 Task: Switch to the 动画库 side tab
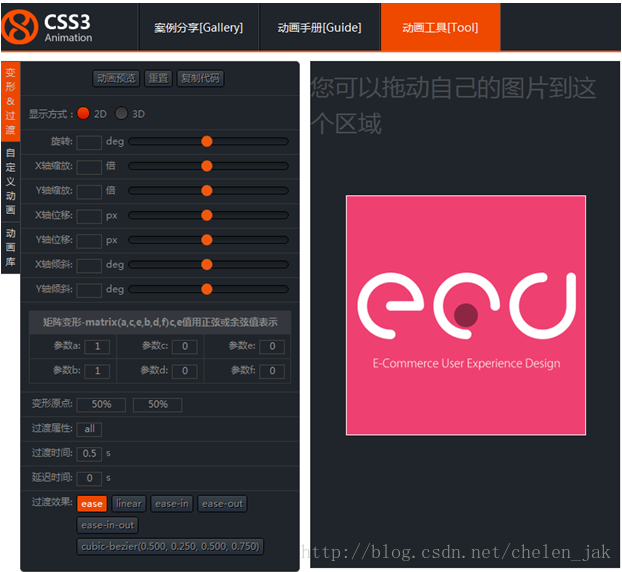[11, 248]
